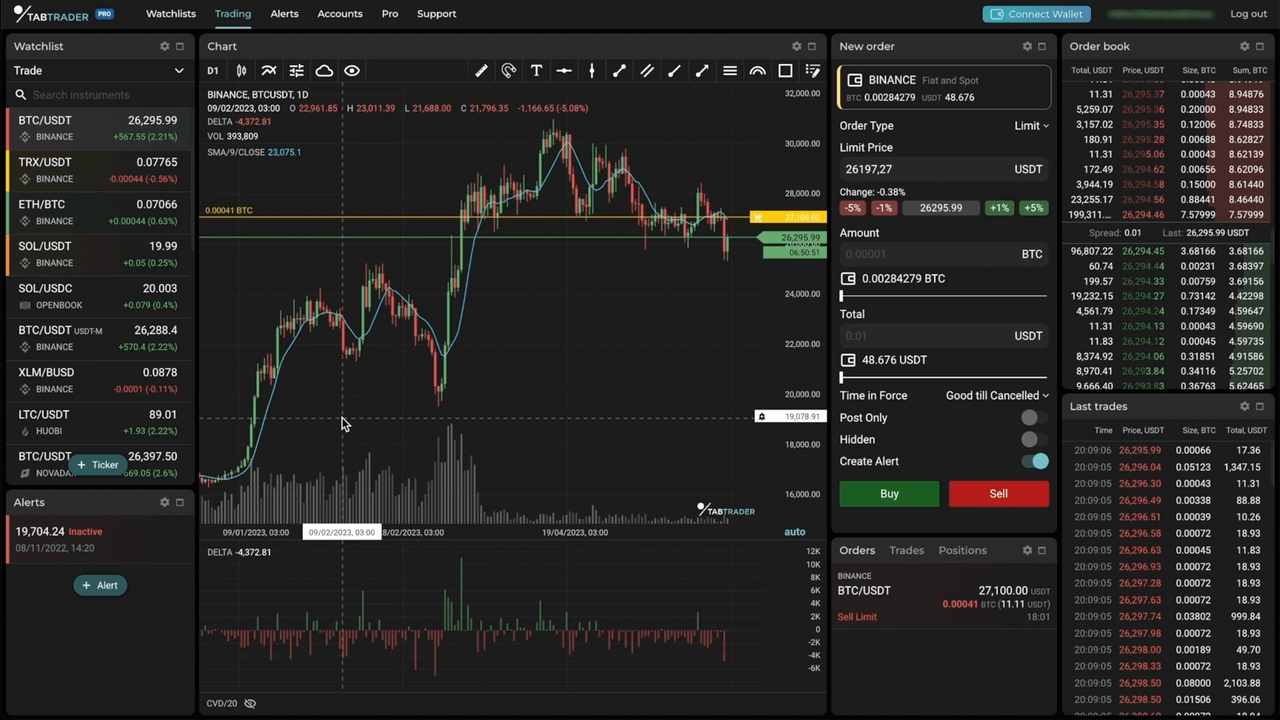1280x720 pixels.
Task: Select the magnet snap tool
Action: (x=508, y=71)
